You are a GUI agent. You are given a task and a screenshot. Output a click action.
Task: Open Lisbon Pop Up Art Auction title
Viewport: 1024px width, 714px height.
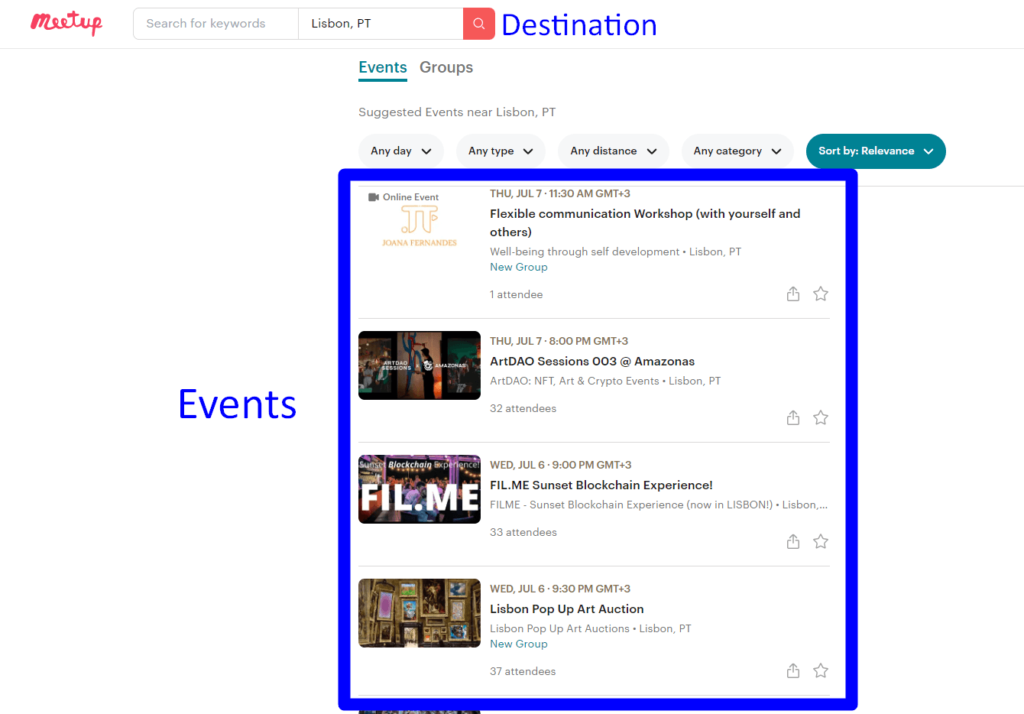[x=567, y=609]
